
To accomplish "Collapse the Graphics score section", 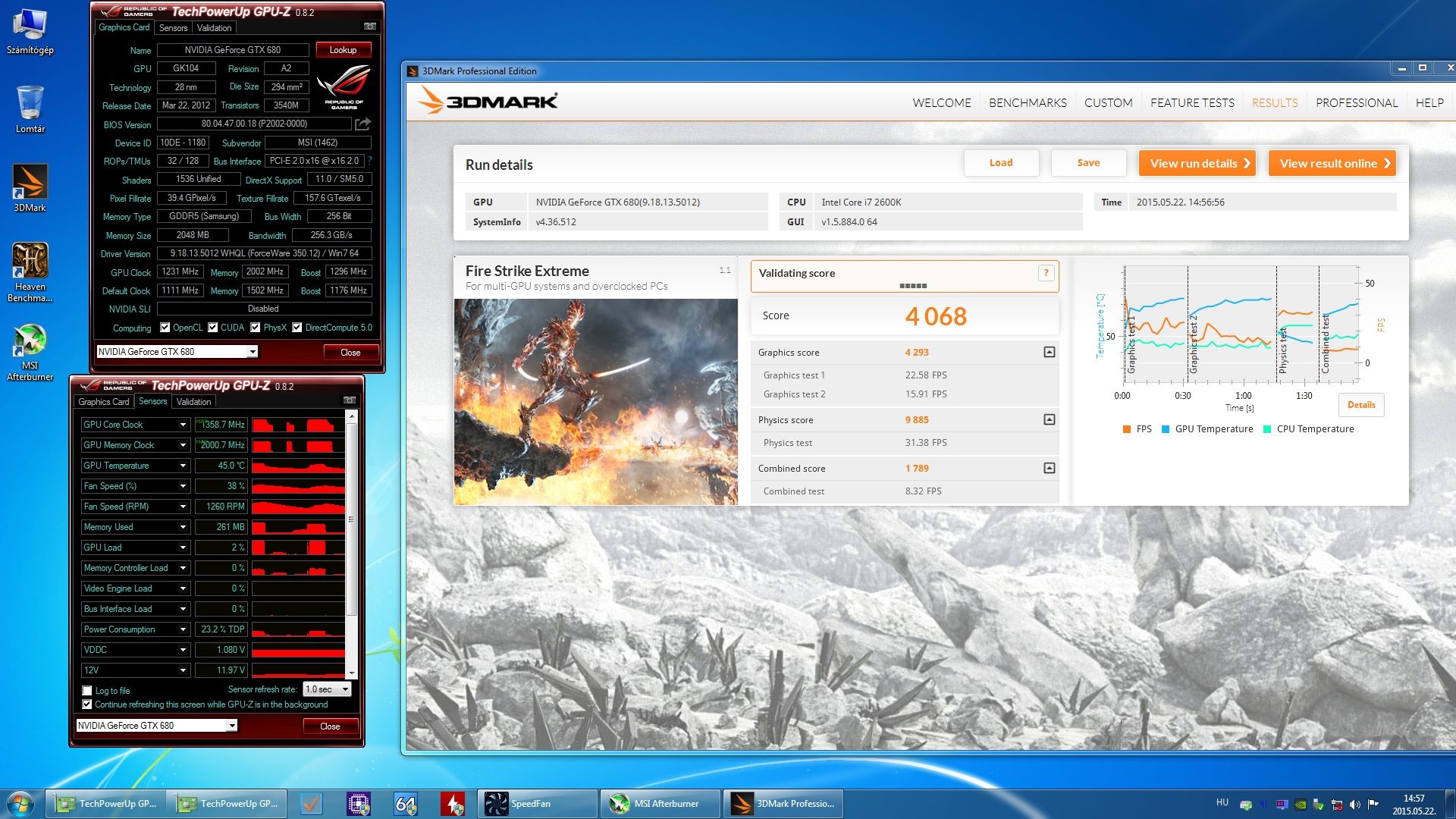I will (1049, 352).
